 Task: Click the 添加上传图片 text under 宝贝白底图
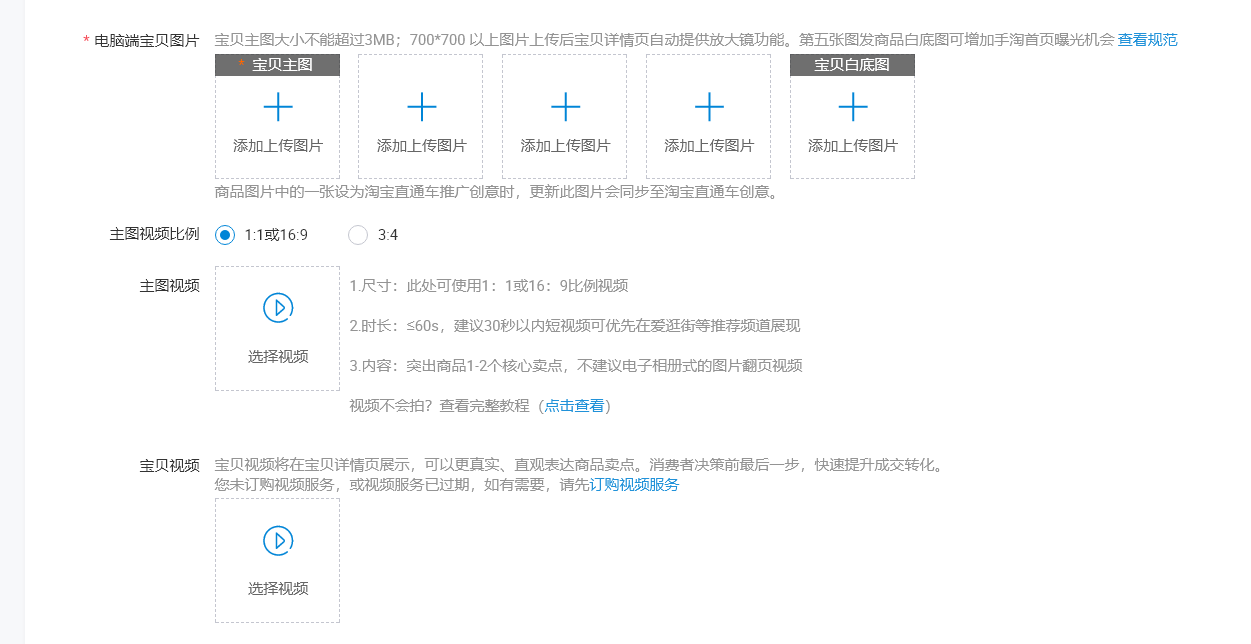[853, 146]
